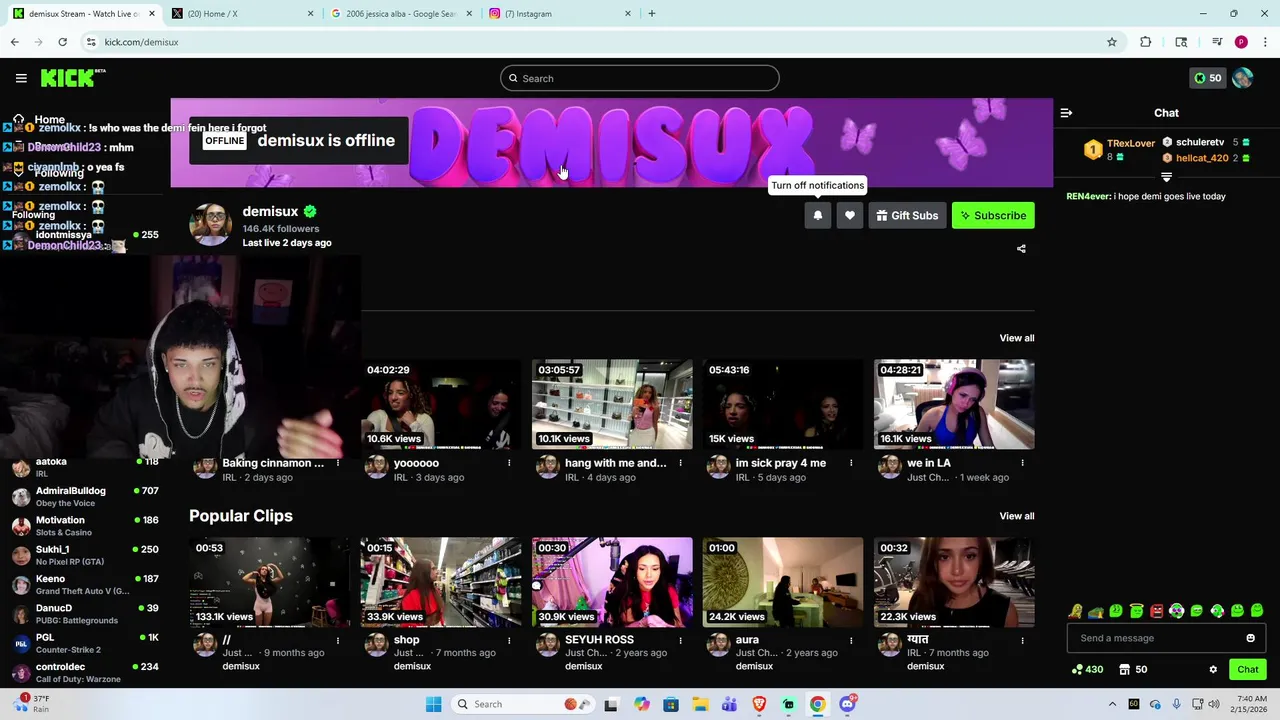Open controldec channel in sidebar
The height and width of the screenshot is (720, 1280).
[x=84, y=673]
